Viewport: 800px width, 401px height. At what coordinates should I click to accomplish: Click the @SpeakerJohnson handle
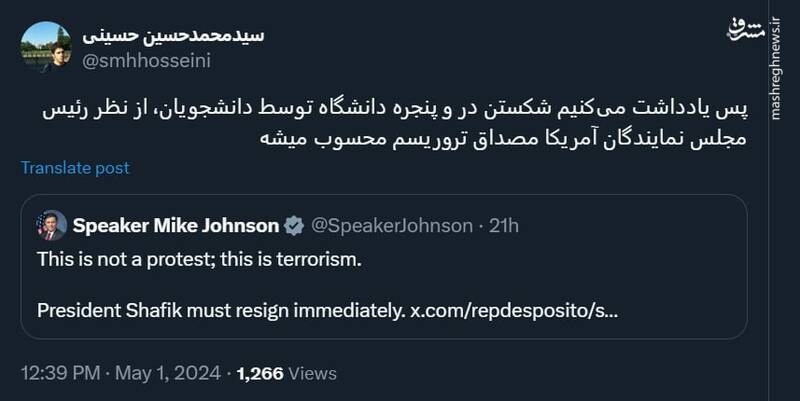tap(391, 226)
